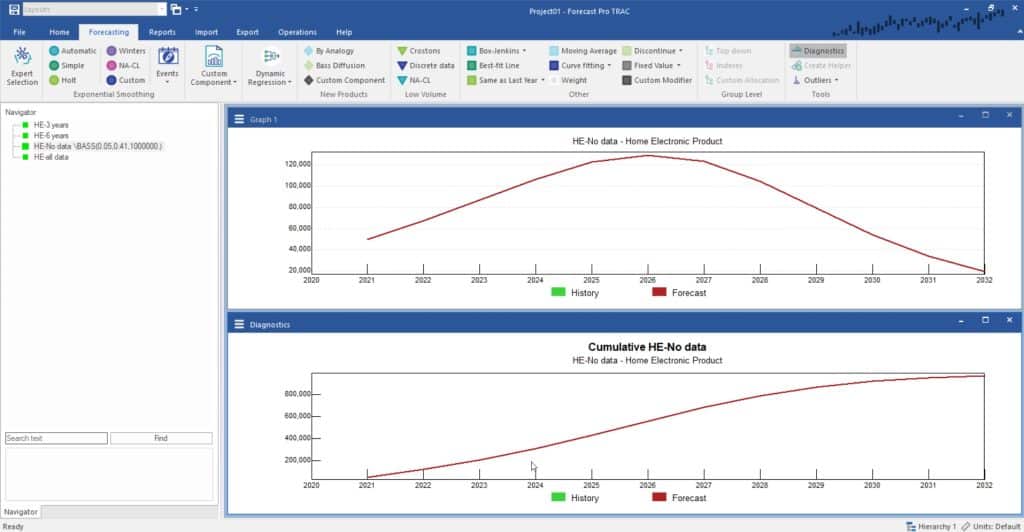Viewport: 1024px width, 532px height.
Task: Expand the Custom Component dropdown
Action: [214, 65]
